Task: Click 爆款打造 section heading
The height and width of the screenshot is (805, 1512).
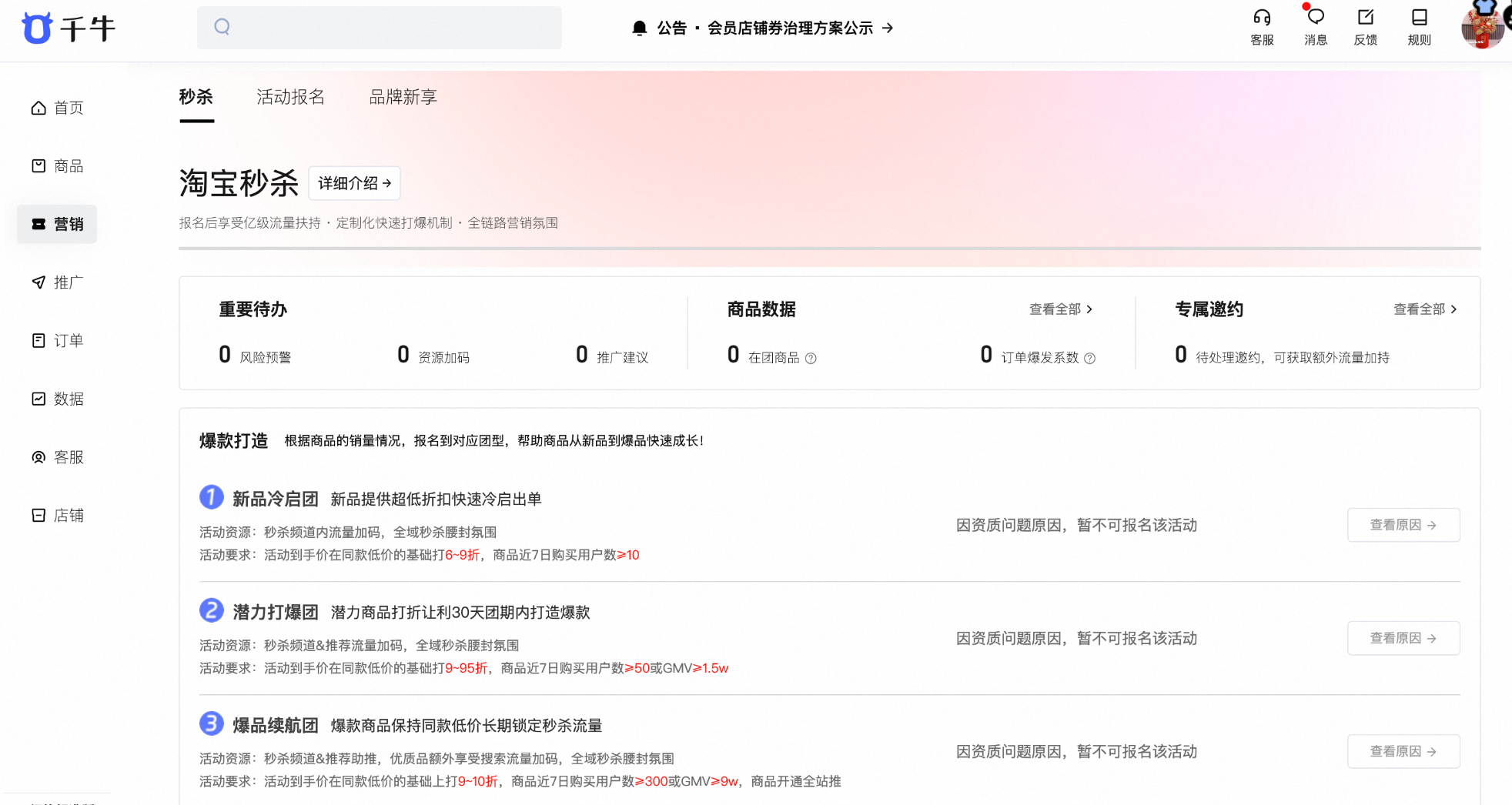Action: pos(233,441)
